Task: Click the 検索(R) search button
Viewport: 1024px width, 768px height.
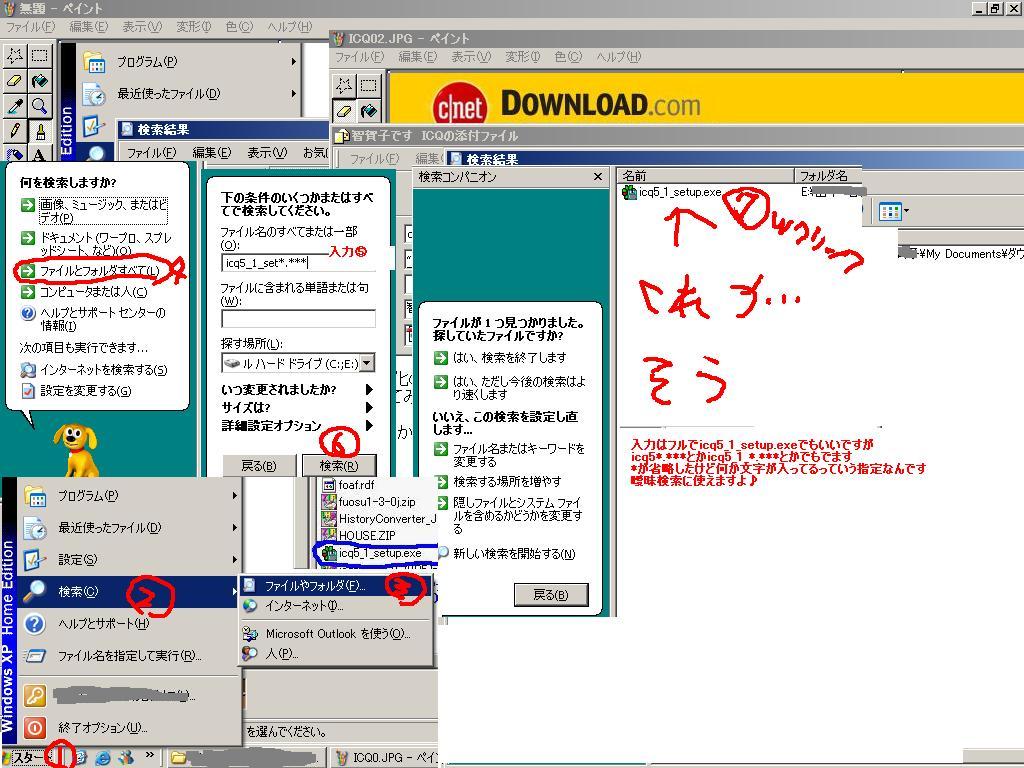Action: [x=339, y=466]
